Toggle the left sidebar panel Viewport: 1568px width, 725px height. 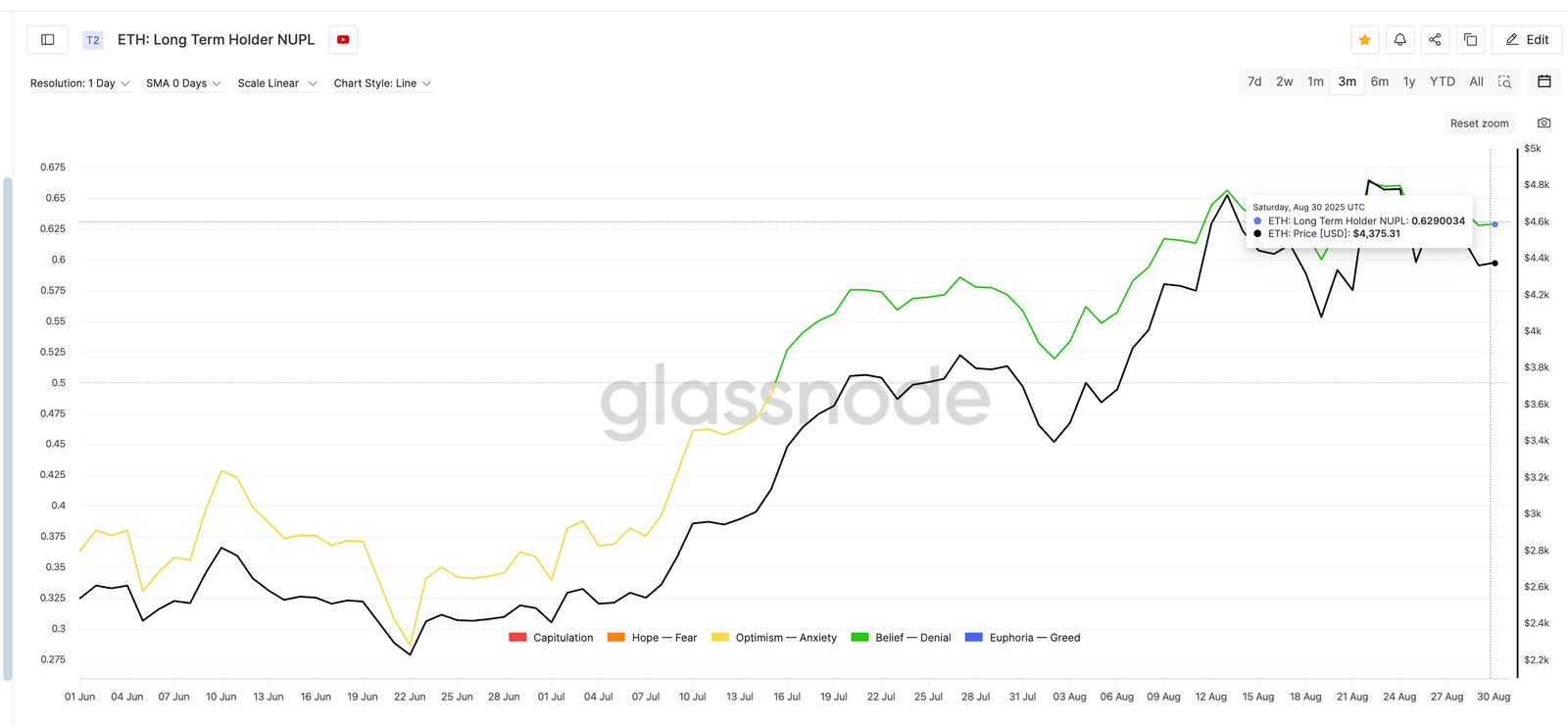(x=46, y=39)
